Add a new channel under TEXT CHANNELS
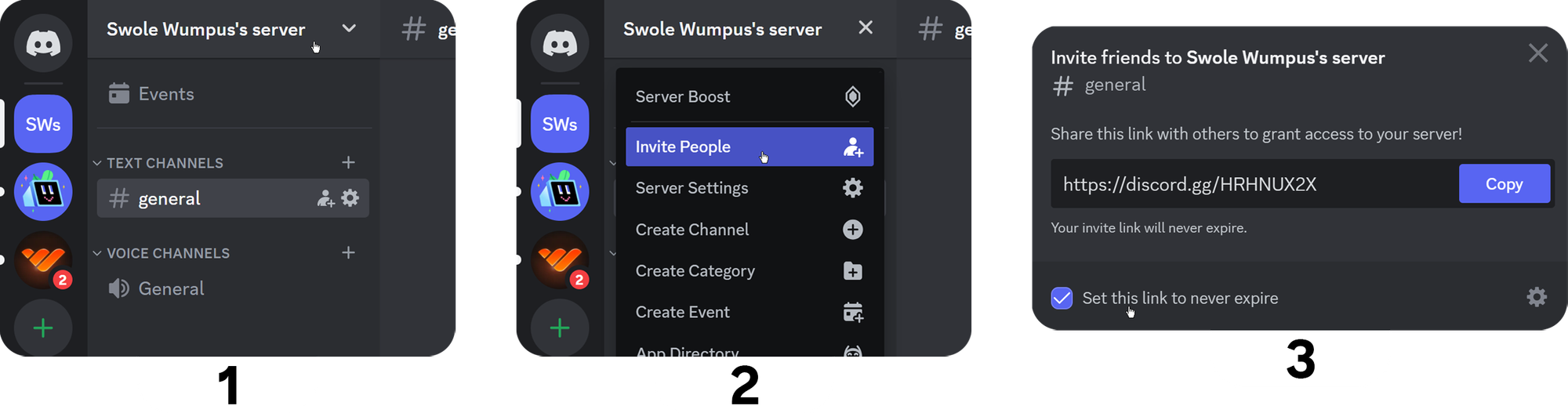This screenshot has height=413, width=1568. (349, 162)
